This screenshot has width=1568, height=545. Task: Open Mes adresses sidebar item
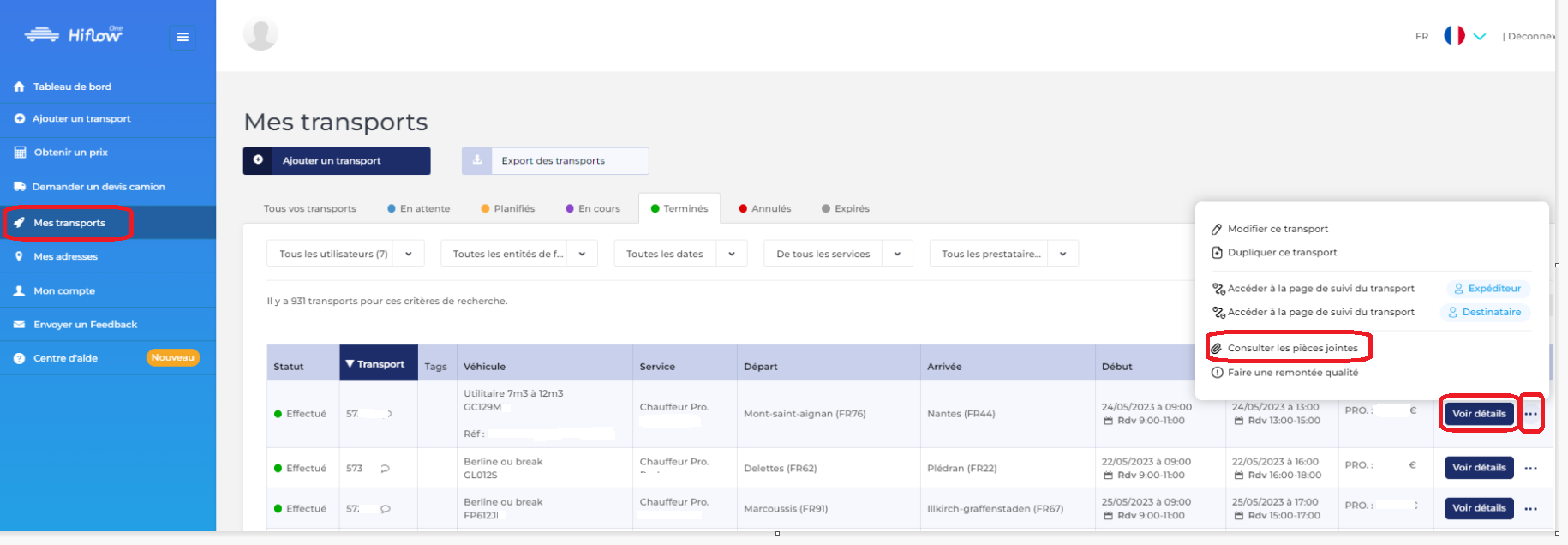[108, 256]
